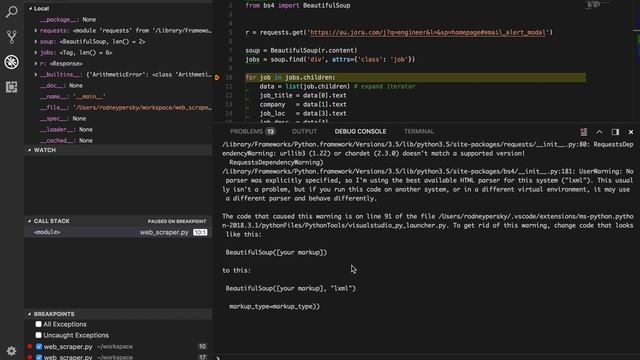Clear the debug console output icon

[584, 132]
